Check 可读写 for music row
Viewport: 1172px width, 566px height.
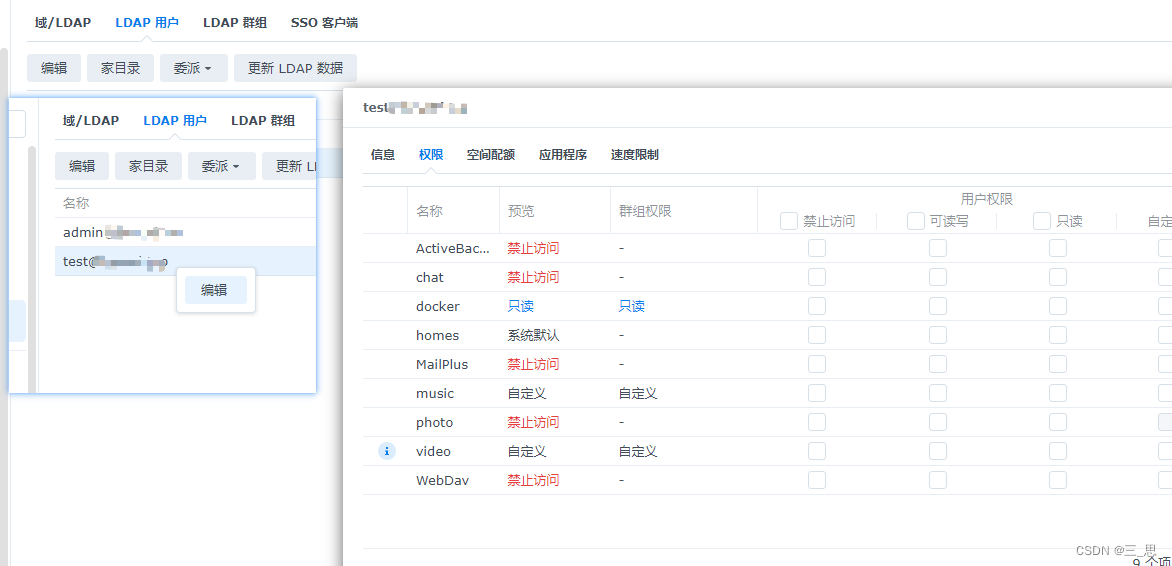(938, 393)
